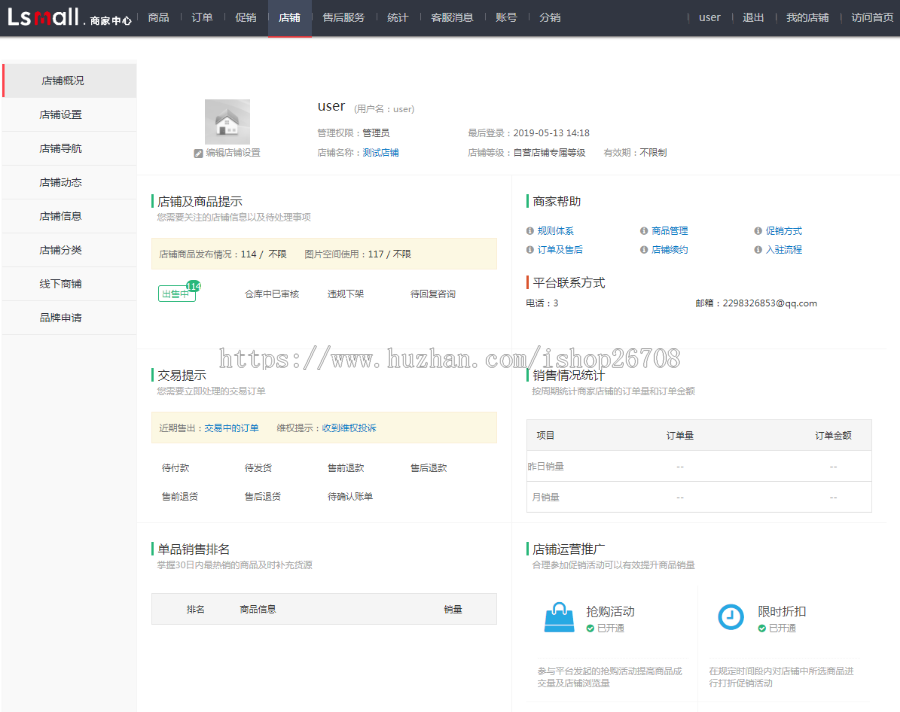Click 仓库中已审核 link

point(272,294)
